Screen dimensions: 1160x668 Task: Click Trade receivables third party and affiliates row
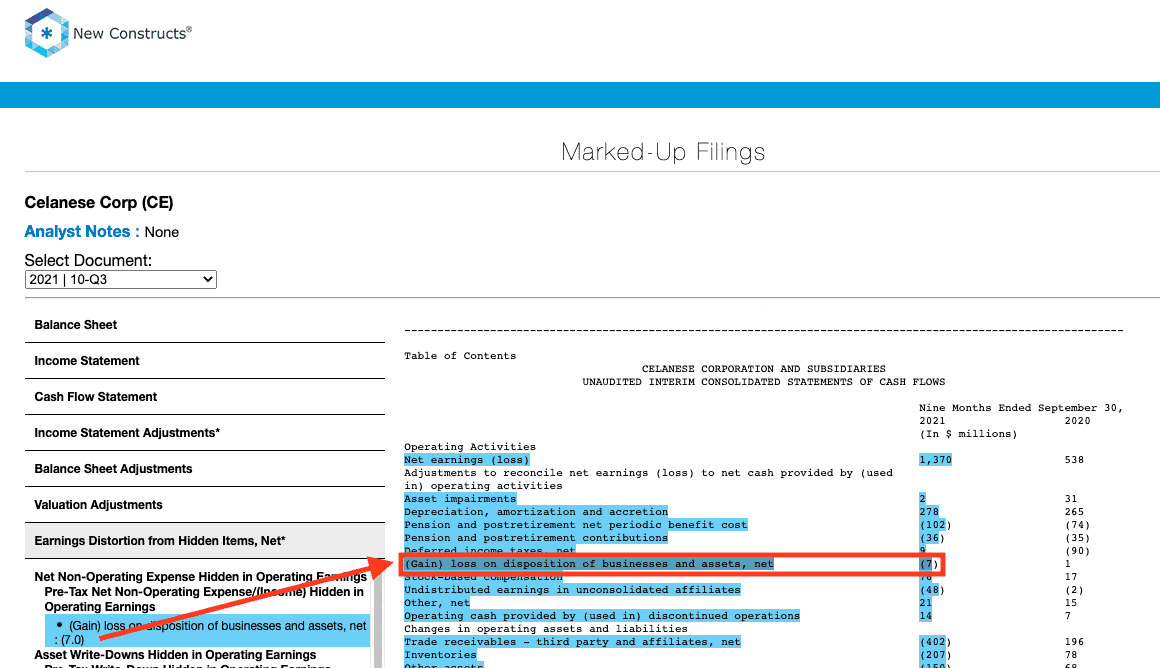point(573,642)
